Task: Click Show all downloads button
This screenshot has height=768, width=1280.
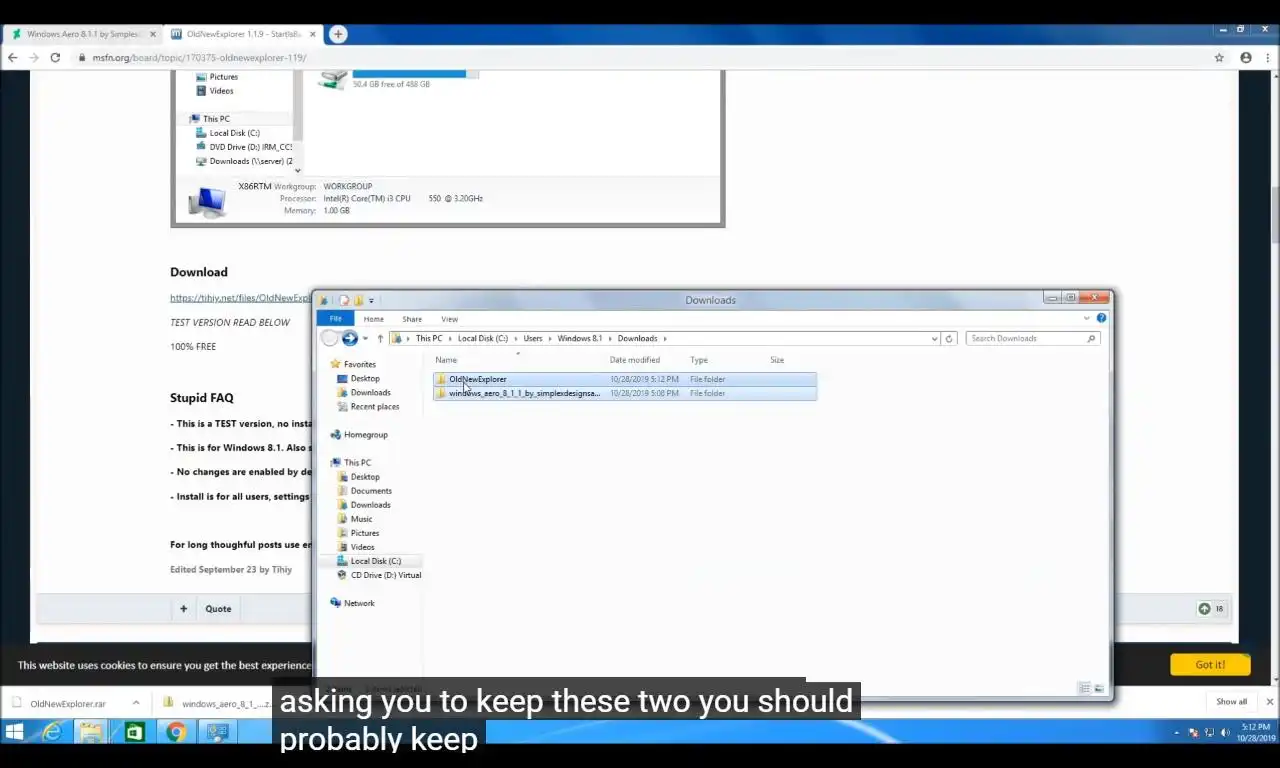Action: pos(1232,702)
